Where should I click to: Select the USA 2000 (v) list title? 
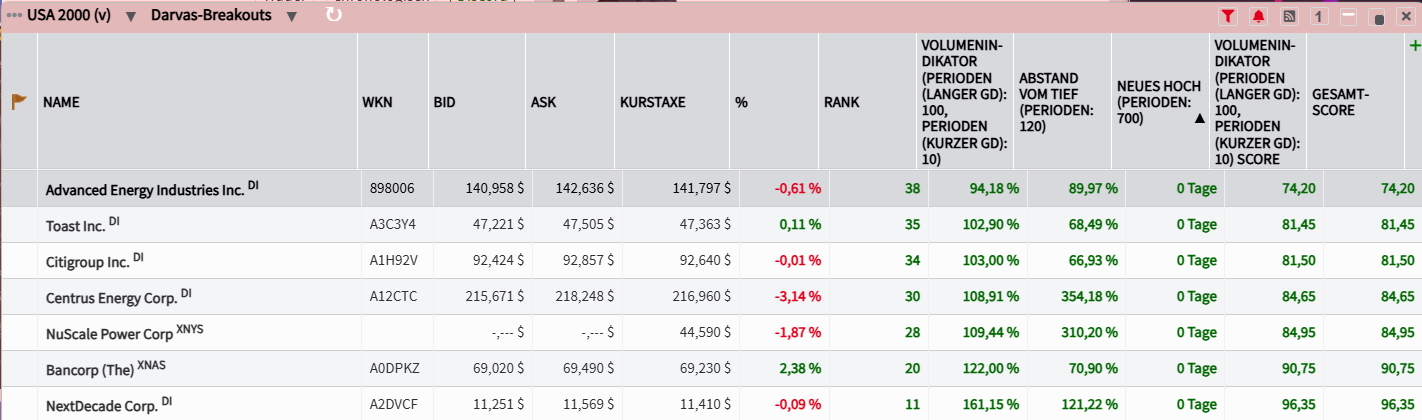69,15
